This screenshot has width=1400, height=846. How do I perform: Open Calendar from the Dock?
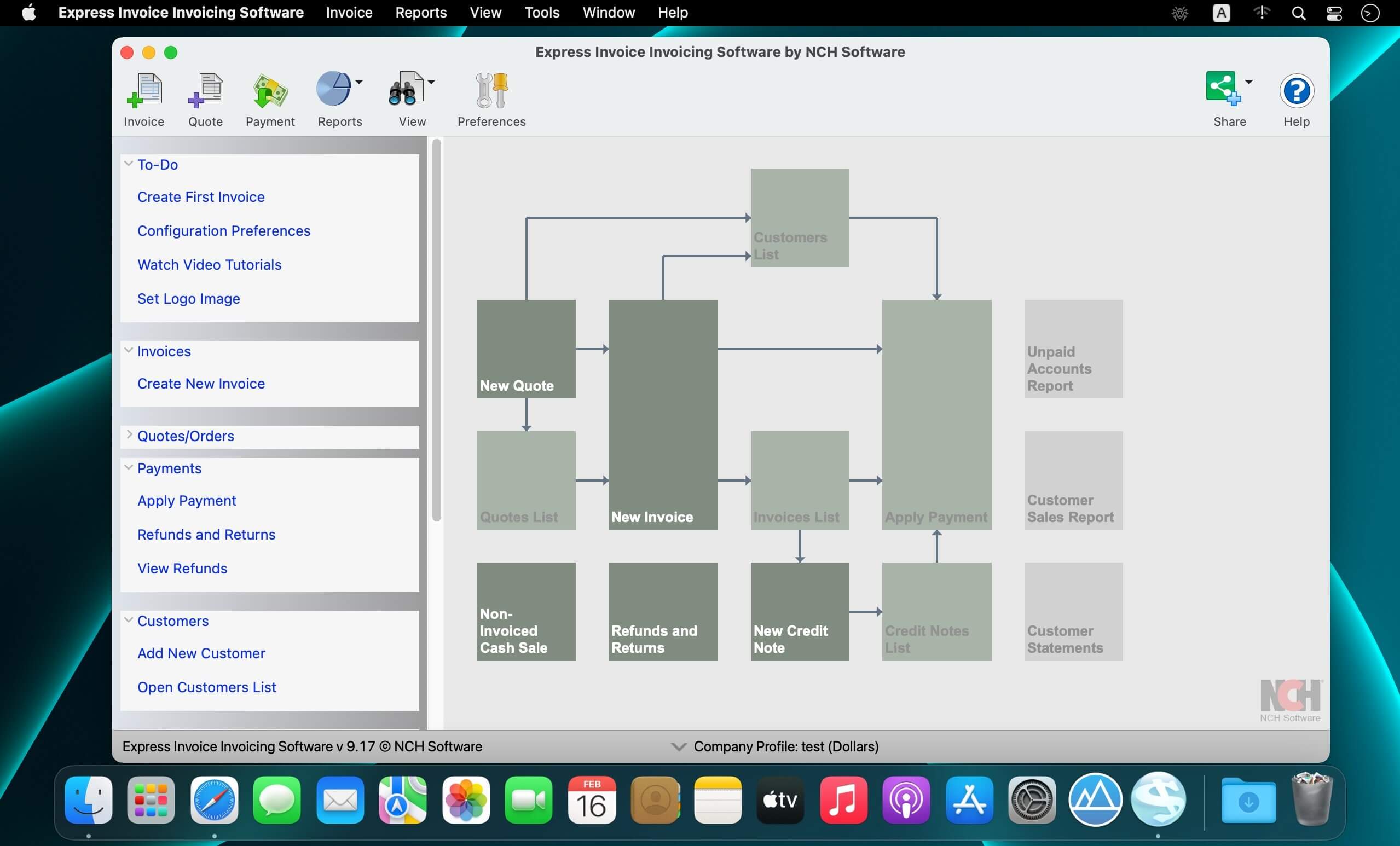[592, 800]
